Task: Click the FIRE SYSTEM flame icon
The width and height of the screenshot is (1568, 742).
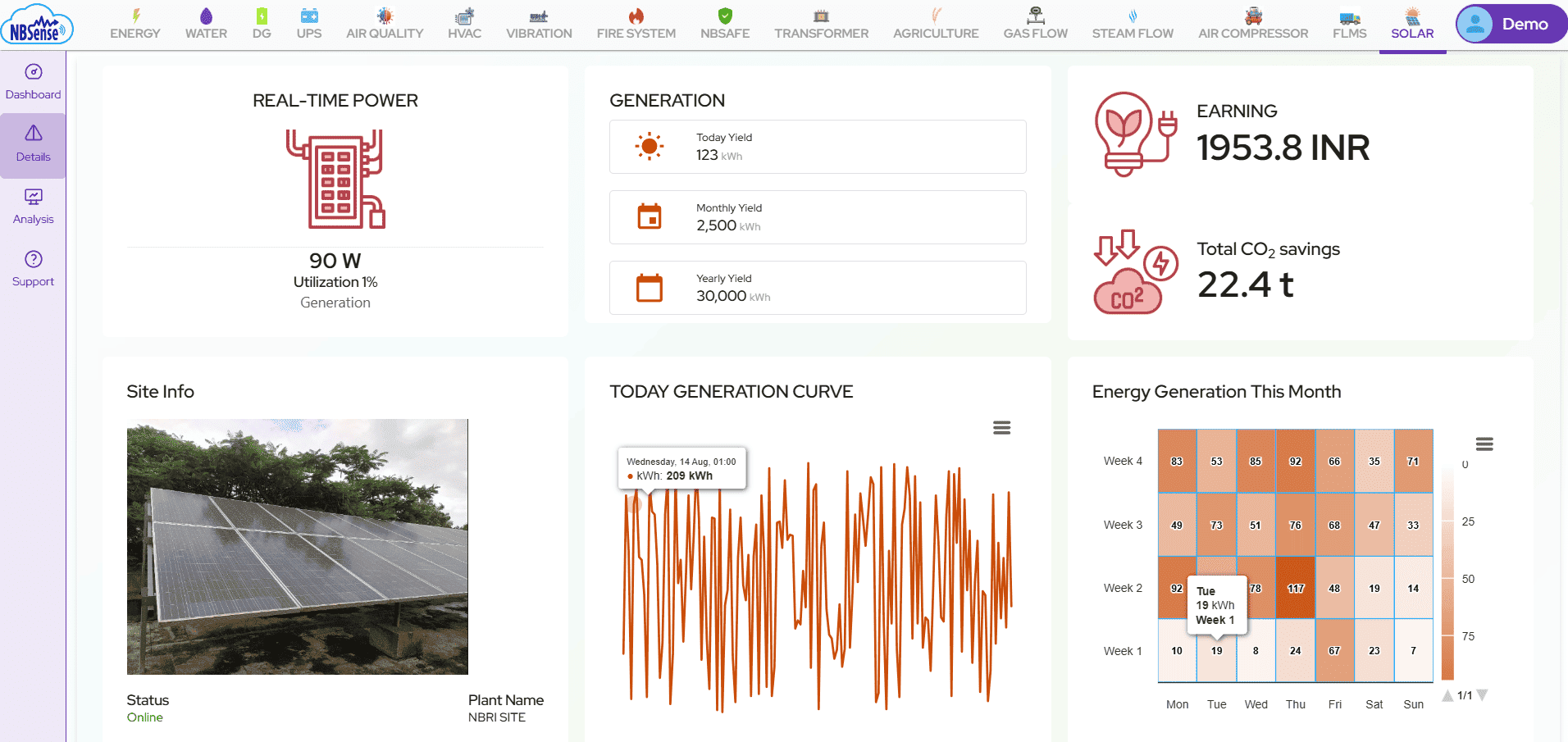Action: click(636, 16)
